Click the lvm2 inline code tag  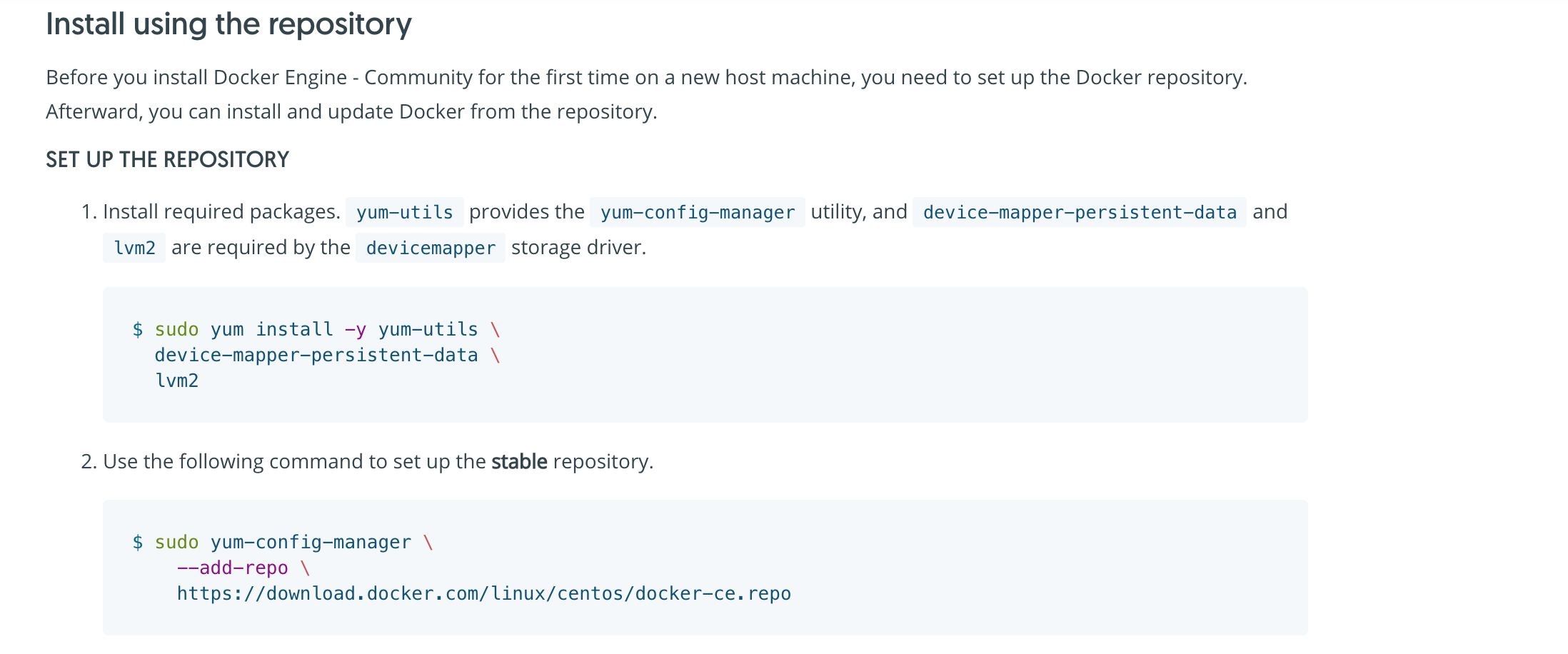pos(134,248)
